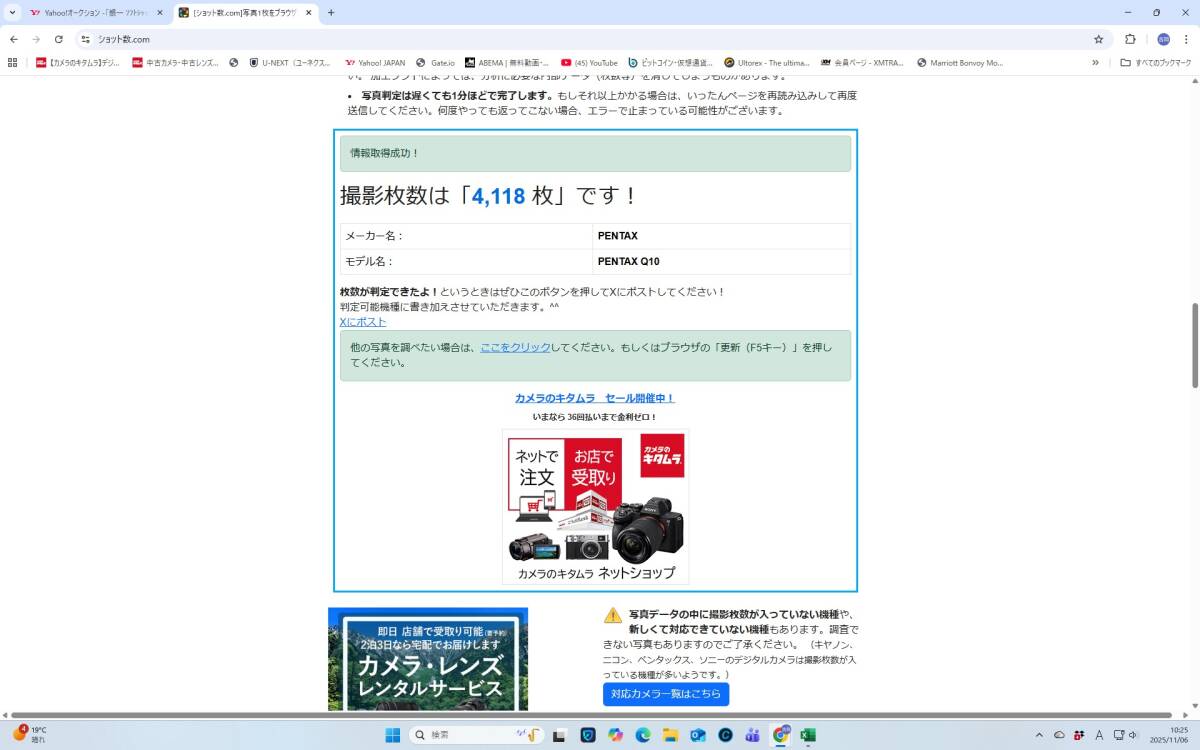Open the ビットコイン bookmark
The width and height of the screenshot is (1200, 750).
[670, 62]
